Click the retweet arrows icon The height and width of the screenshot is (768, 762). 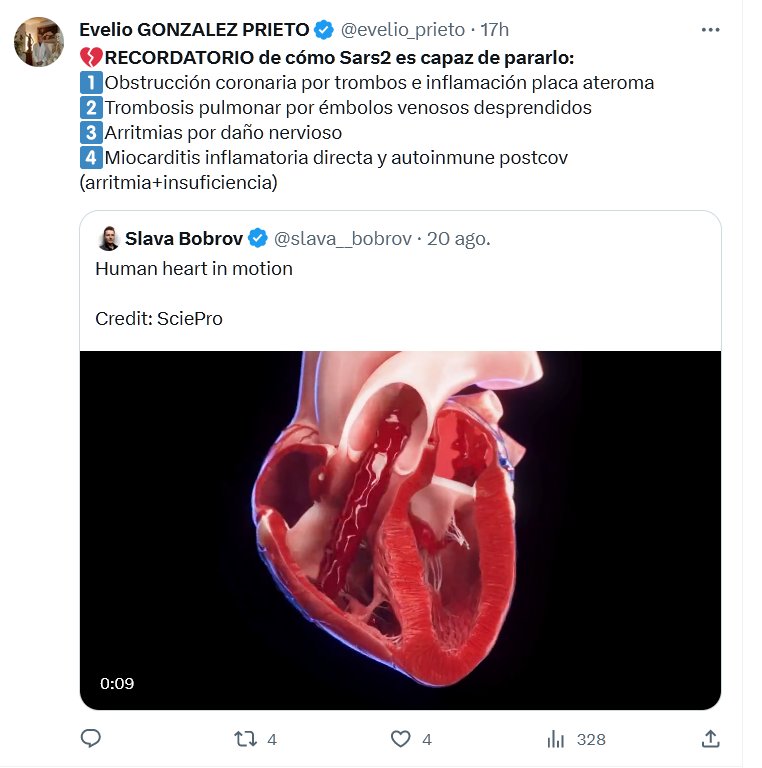tap(245, 739)
